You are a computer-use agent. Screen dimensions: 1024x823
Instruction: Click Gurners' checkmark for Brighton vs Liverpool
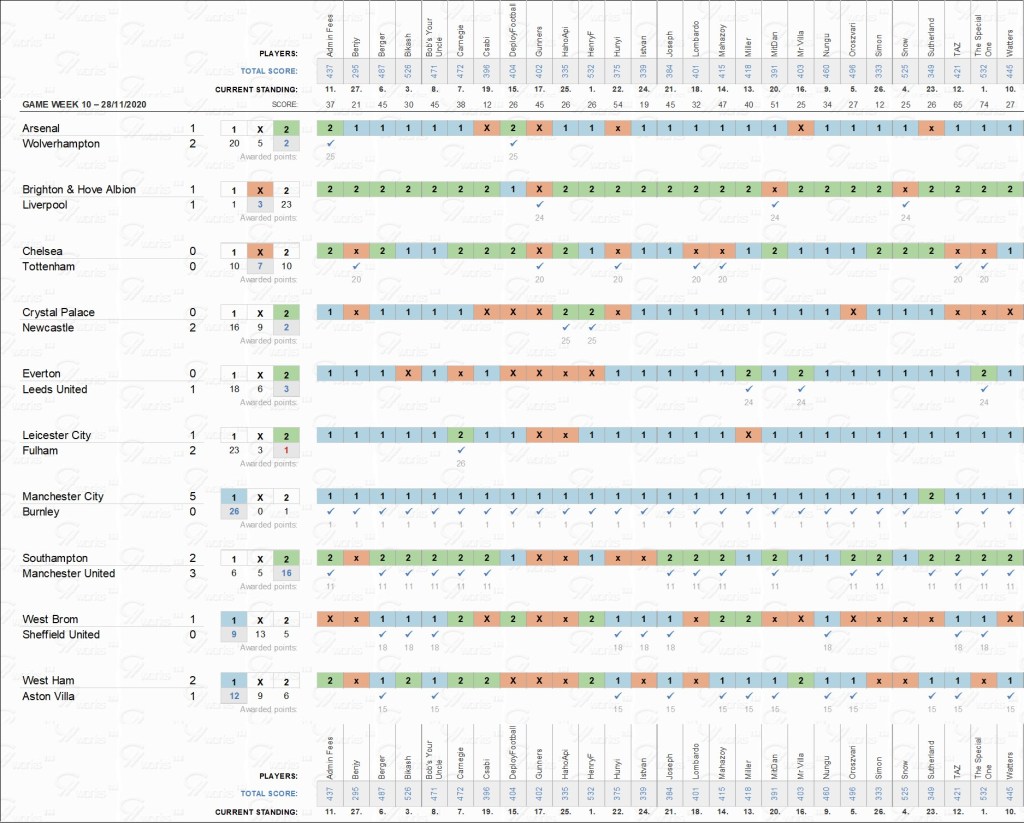pos(539,205)
